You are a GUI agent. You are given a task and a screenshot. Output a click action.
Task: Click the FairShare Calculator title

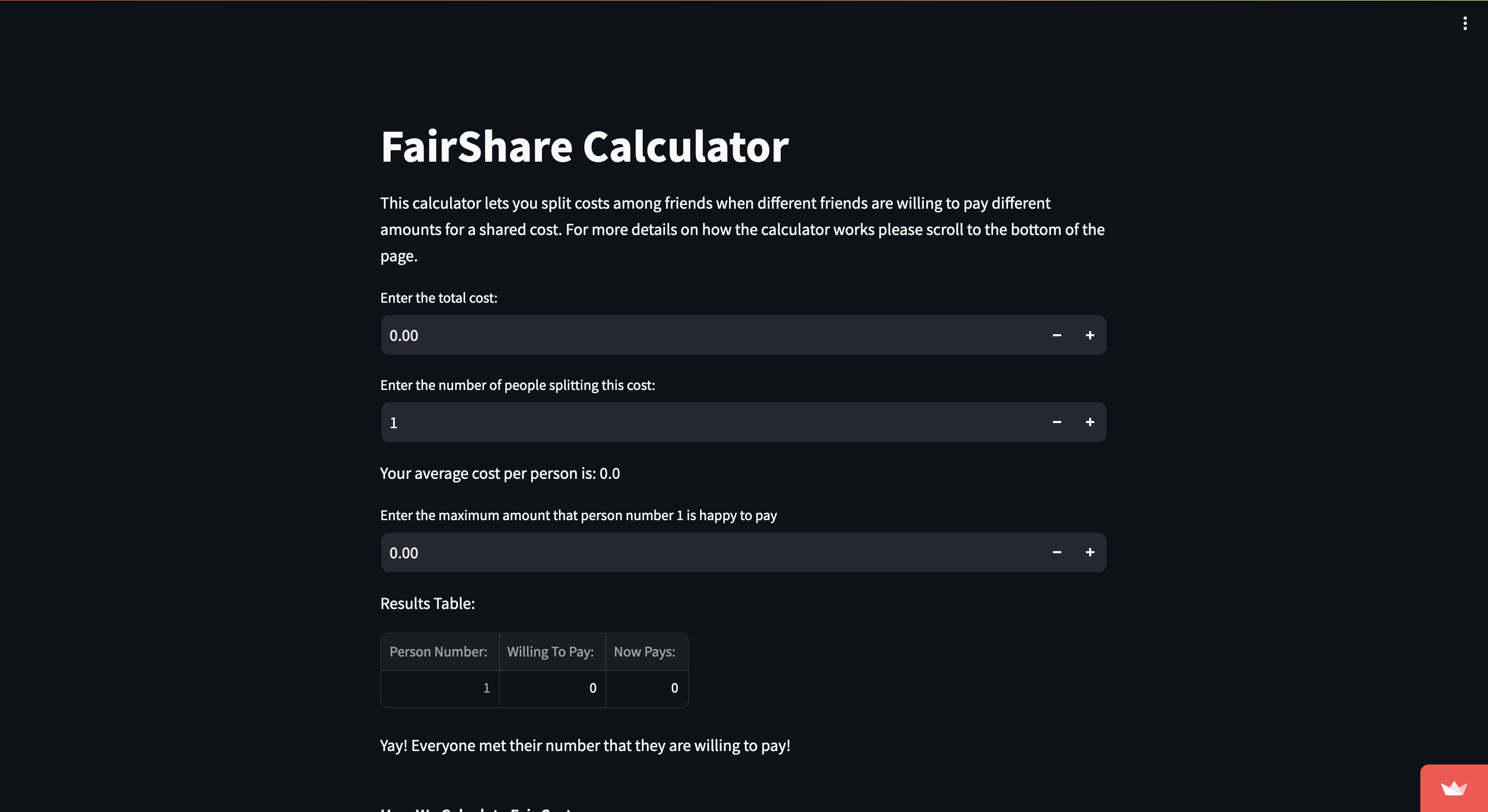tap(584, 147)
